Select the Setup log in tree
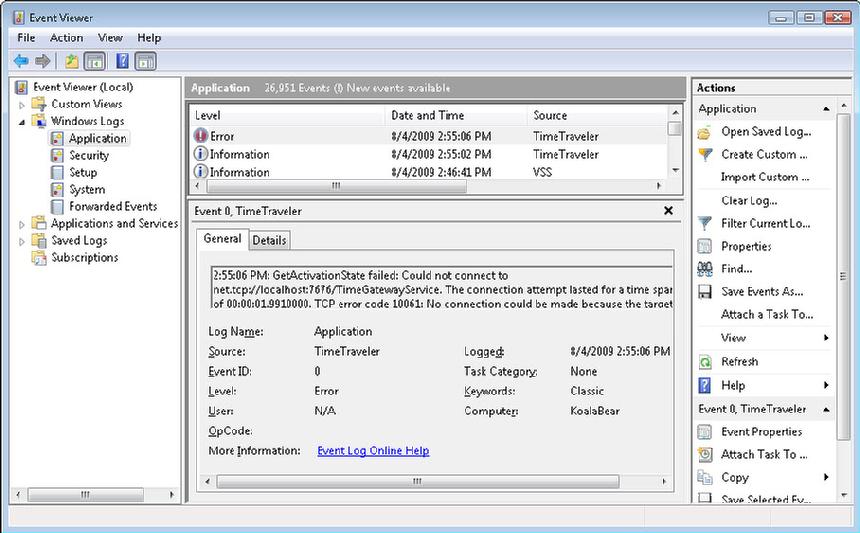The height and width of the screenshot is (533, 860). coord(83,172)
